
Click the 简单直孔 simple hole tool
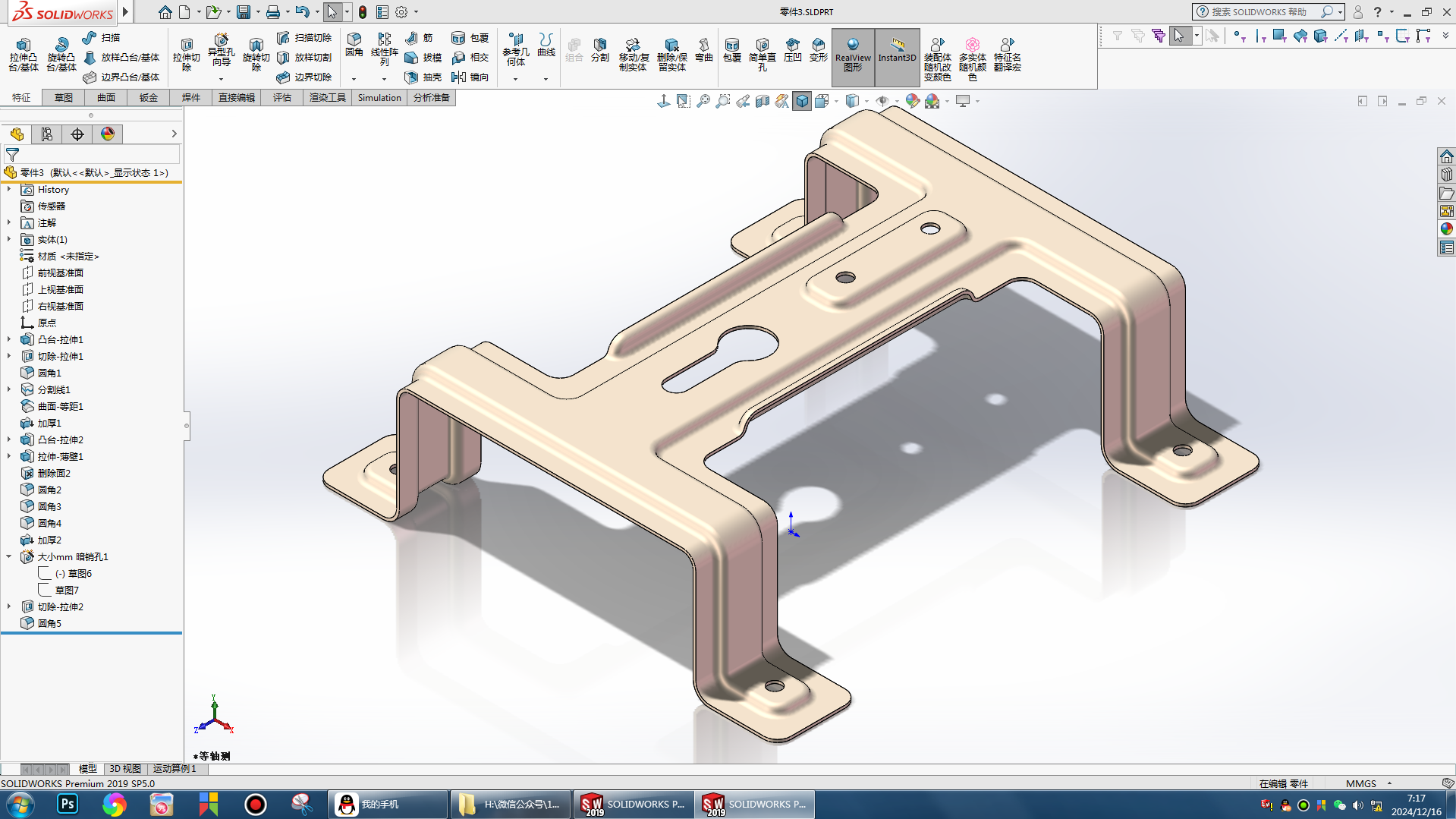(x=763, y=55)
